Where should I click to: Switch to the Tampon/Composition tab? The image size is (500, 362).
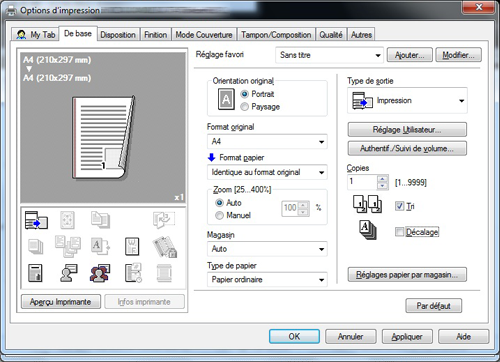coord(276,35)
